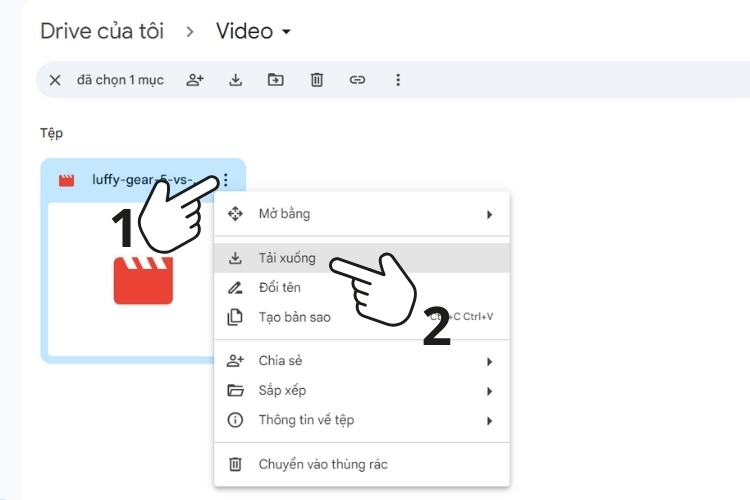This screenshot has height=500, width=750.
Task: Choose Thông tin về tệp menu item
Action: point(362,420)
